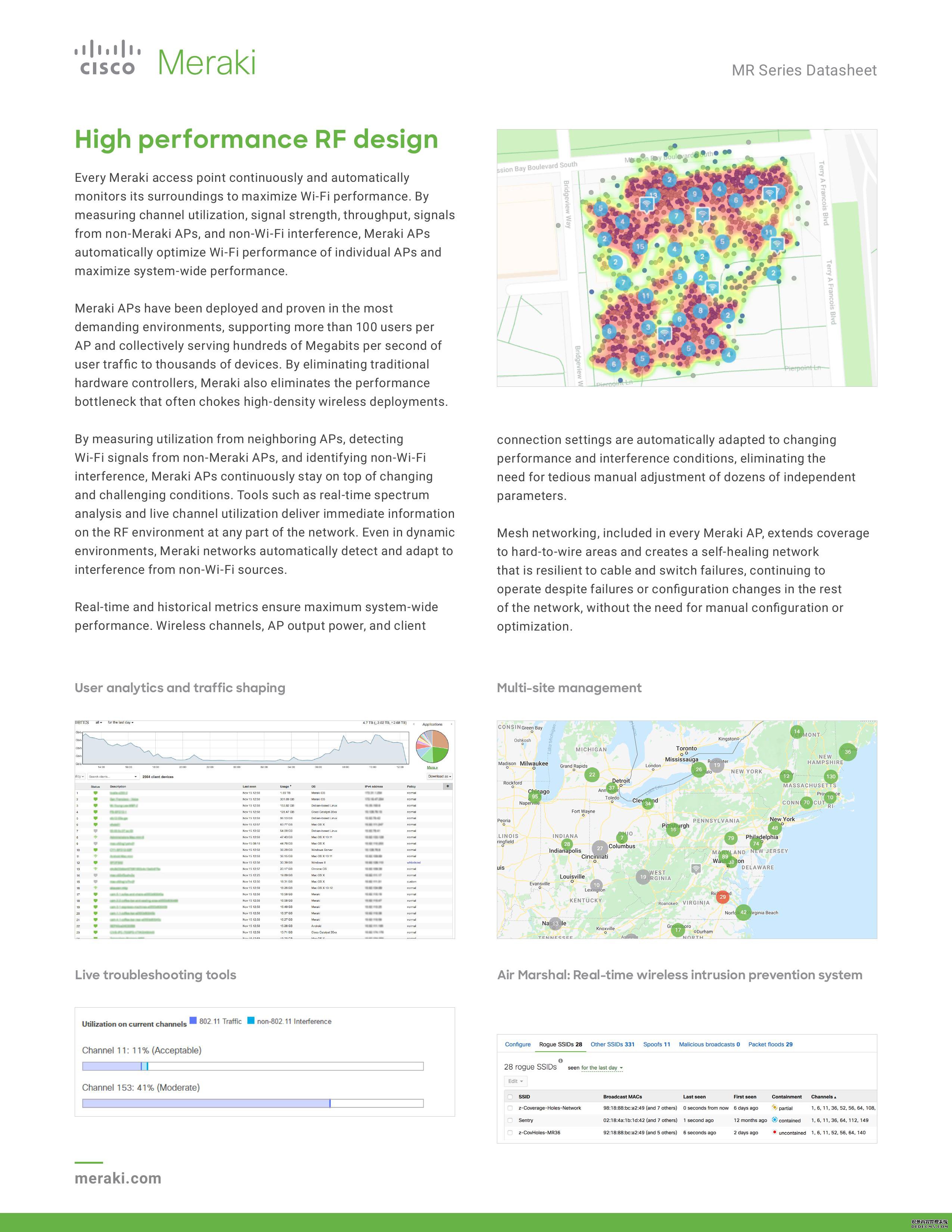This screenshot has width=952, height=1232.
Task: Click the Pittsburgh cluster marker labeled 16
Action: (673, 829)
